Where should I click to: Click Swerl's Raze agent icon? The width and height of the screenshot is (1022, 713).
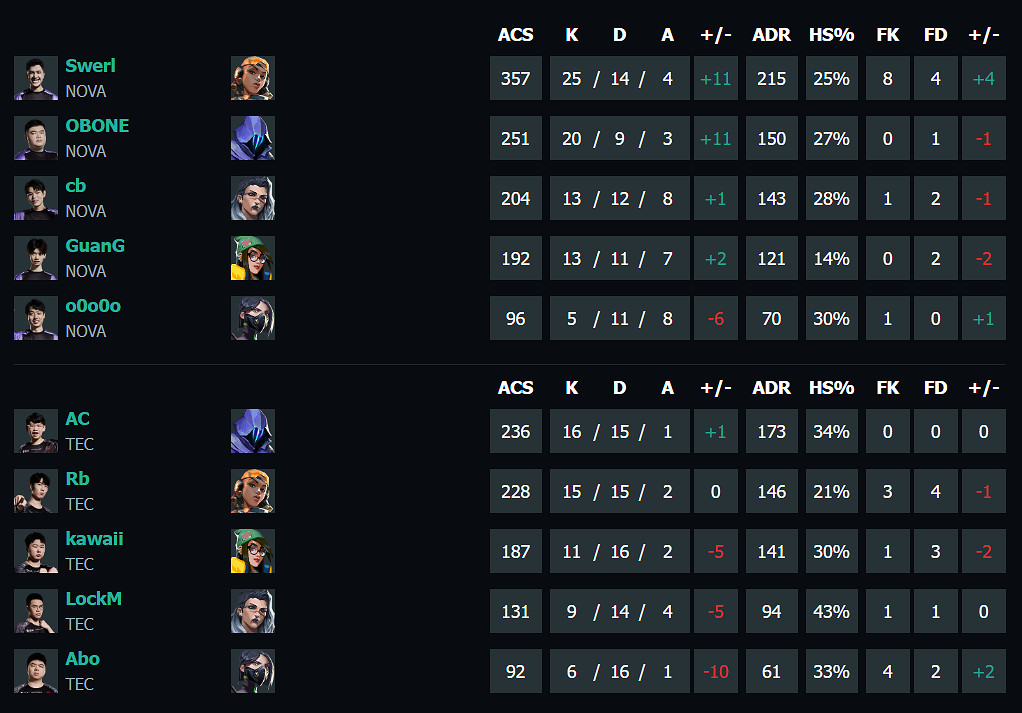point(253,78)
